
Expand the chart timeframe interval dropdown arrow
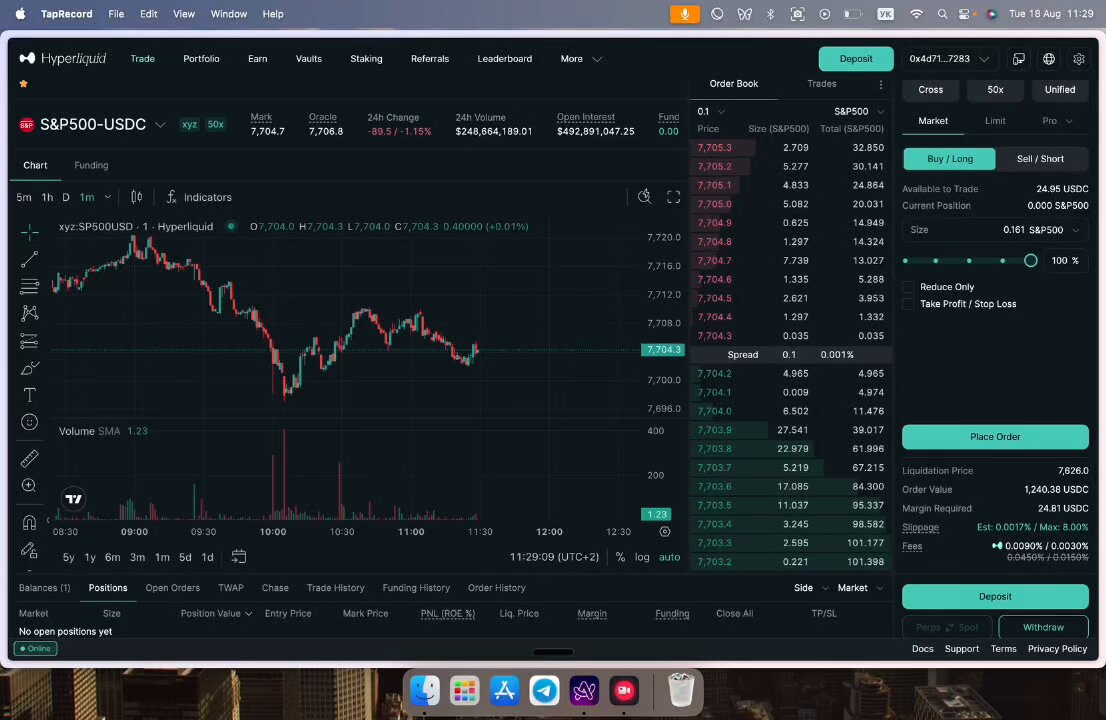tap(108, 197)
